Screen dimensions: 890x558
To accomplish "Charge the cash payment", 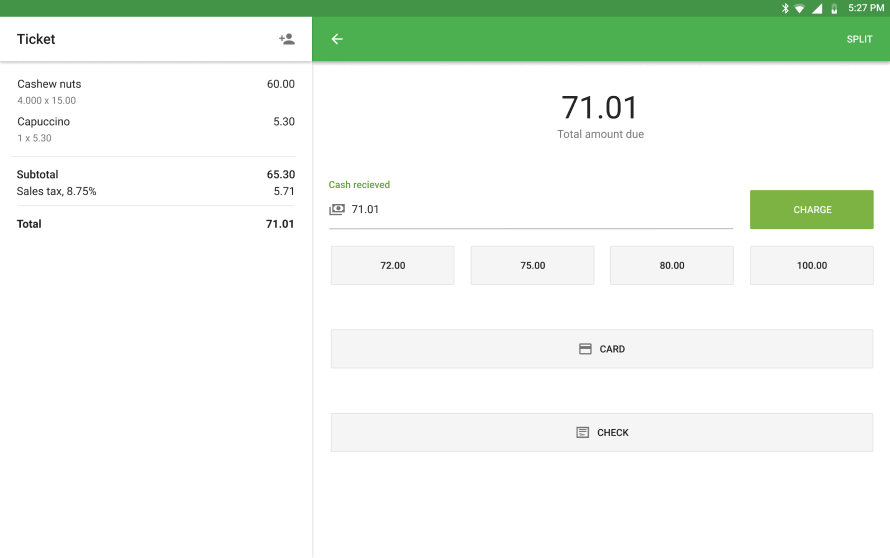I will [812, 209].
